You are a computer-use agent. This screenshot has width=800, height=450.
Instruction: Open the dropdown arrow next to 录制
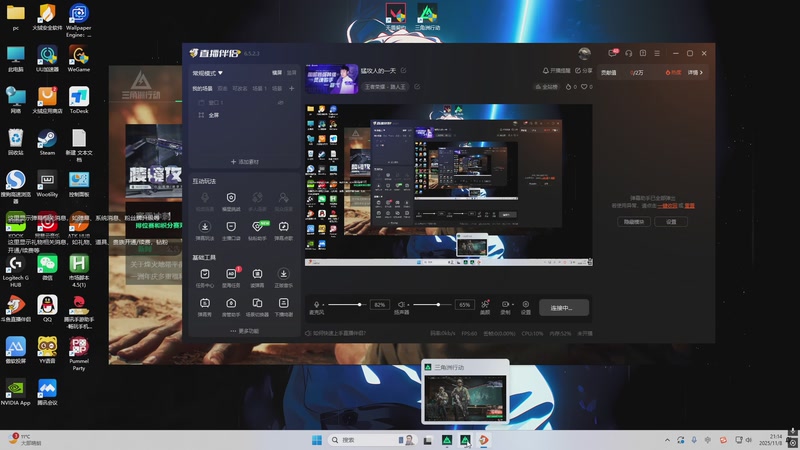click(x=512, y=305)
